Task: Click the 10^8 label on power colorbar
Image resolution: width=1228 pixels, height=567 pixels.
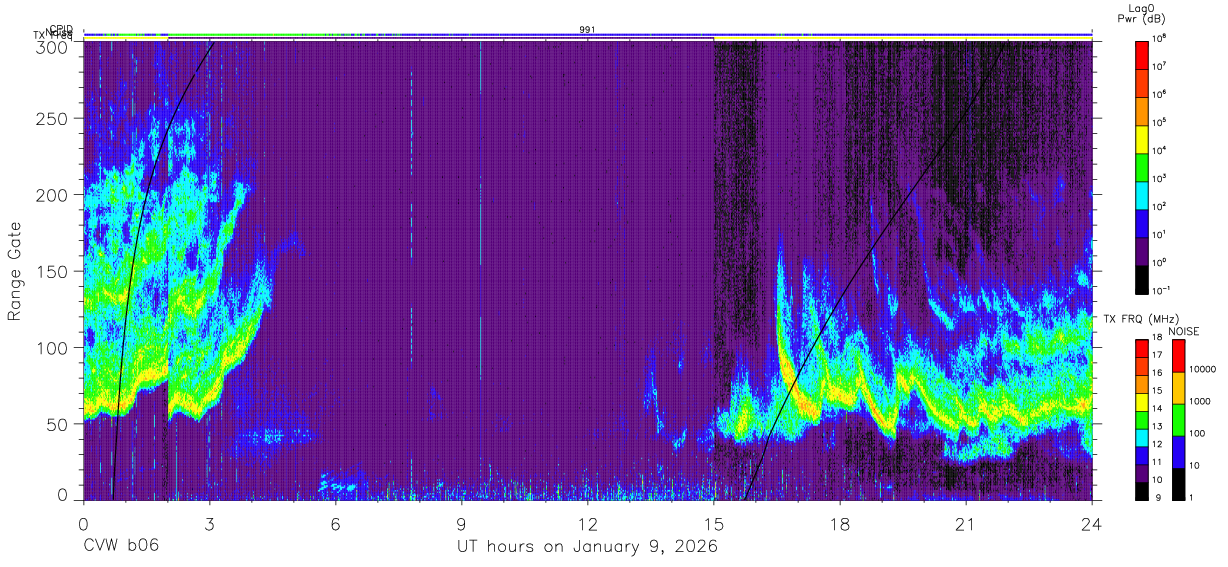Action: (x=1159, y=38)
